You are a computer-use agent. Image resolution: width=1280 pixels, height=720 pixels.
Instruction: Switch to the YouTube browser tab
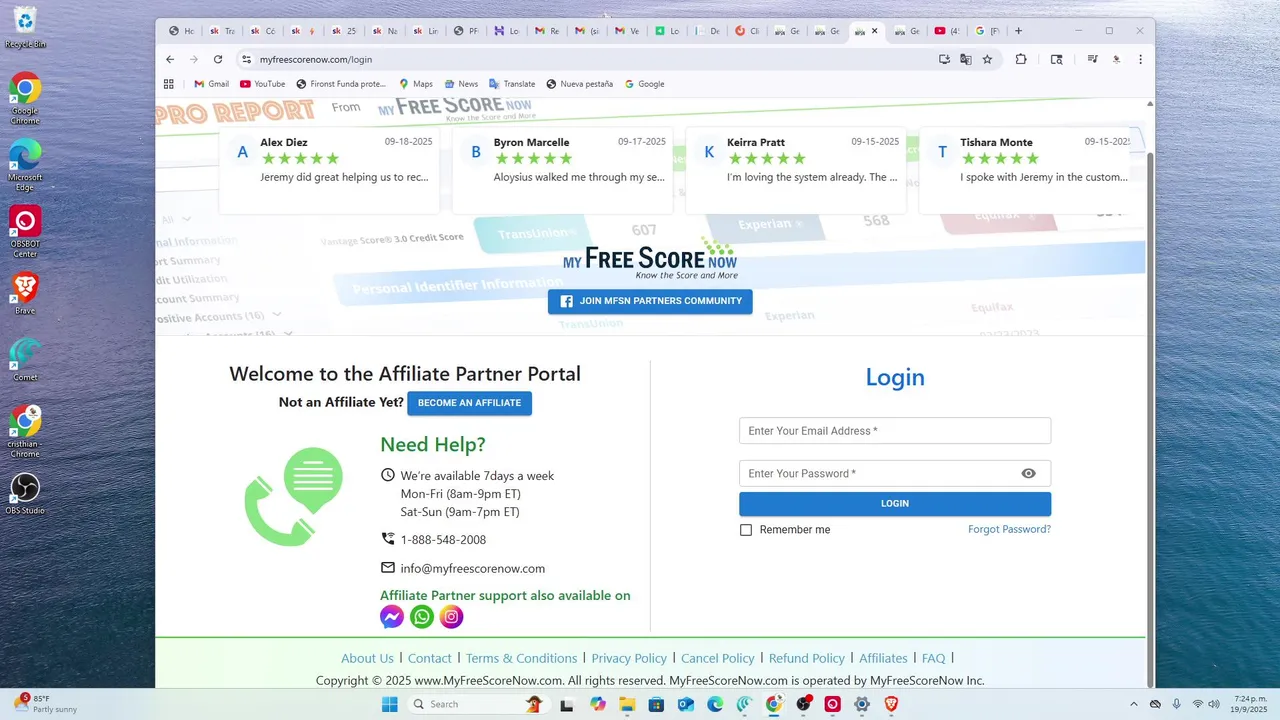point(946,31)
